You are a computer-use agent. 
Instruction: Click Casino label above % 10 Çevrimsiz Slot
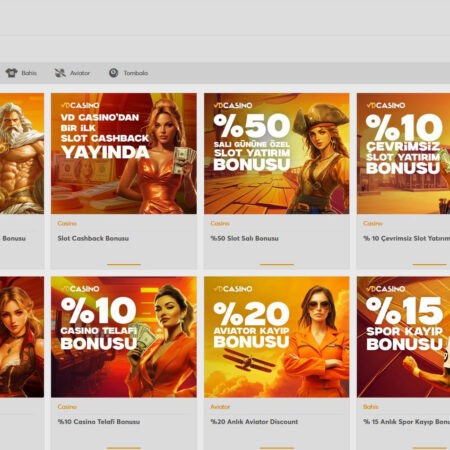pyautogui.click(x=373, y=223)
